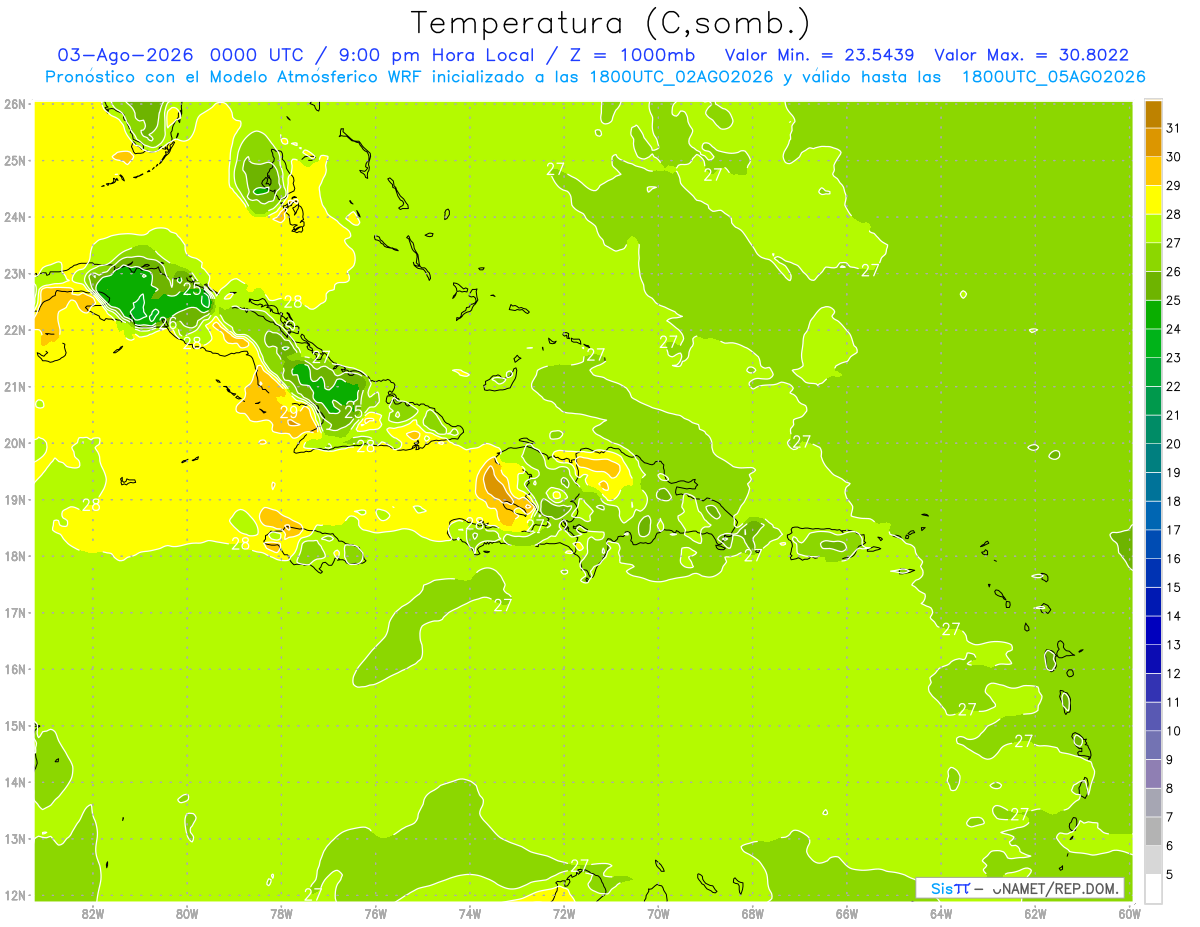
Task: Click the valid-until time '1800UTC_05AGO2026'
Action: pyautogui.click(x=1054, y=77)
